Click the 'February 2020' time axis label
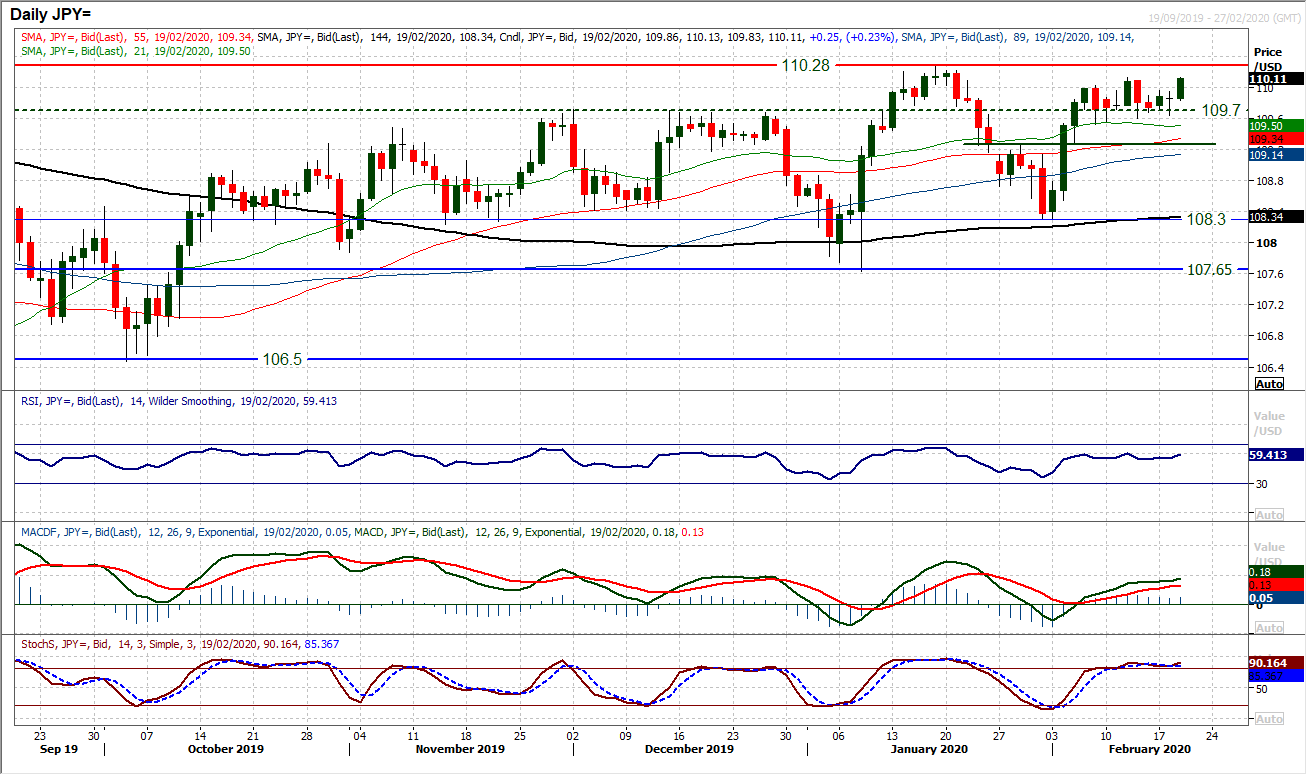This screenshot has width=1307, height=775. tap(1148, 749)
